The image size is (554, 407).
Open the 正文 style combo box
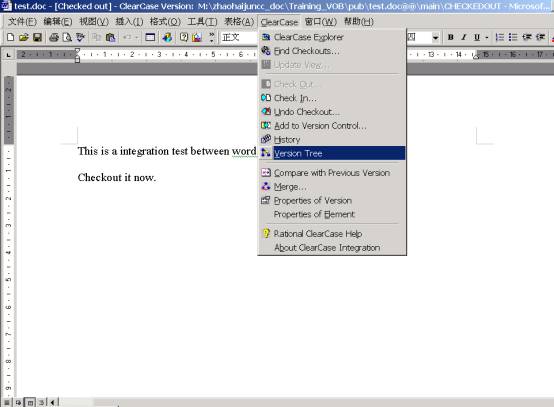[x=239, y=37]
